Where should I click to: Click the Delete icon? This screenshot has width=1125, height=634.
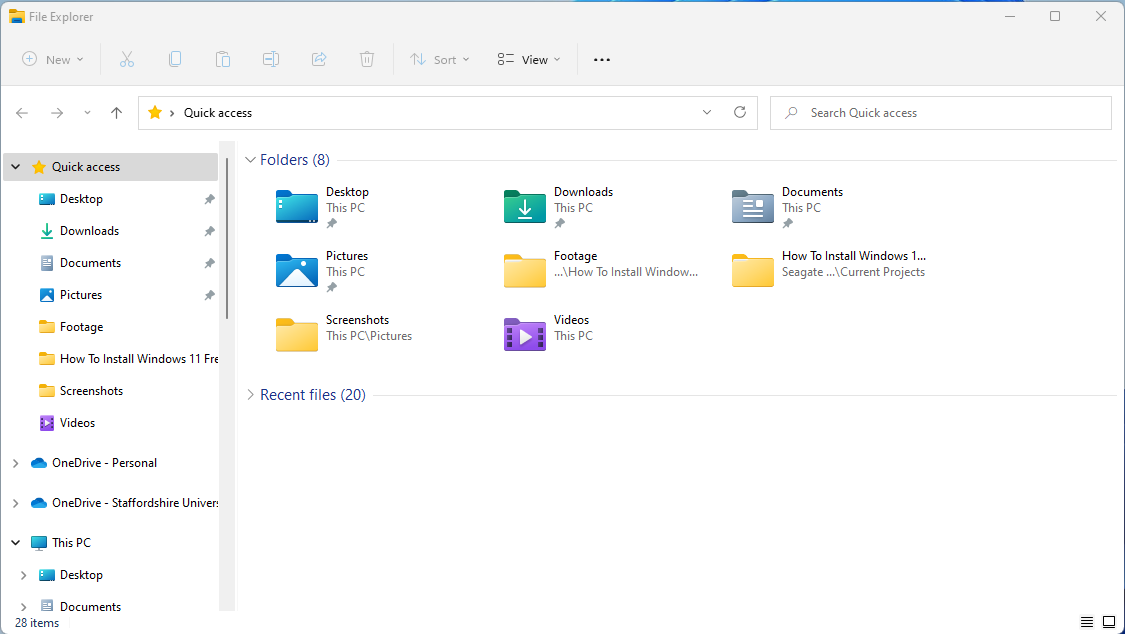(x=367, y=59)
